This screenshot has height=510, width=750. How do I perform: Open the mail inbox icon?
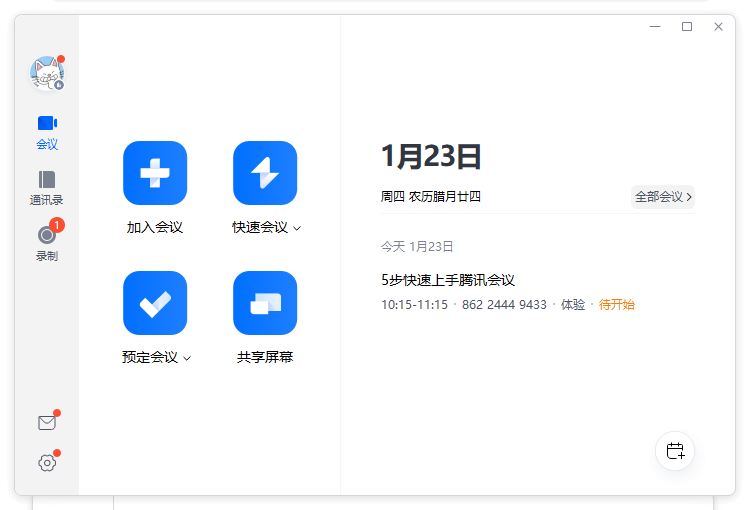pos(47,422)
